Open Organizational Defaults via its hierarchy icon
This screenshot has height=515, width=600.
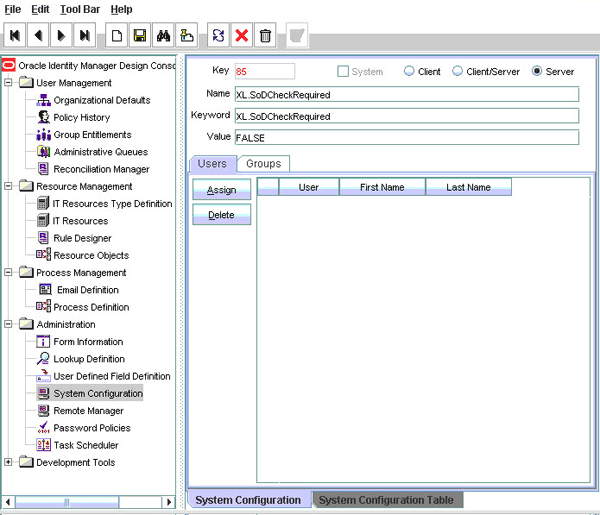pos(44,100)
